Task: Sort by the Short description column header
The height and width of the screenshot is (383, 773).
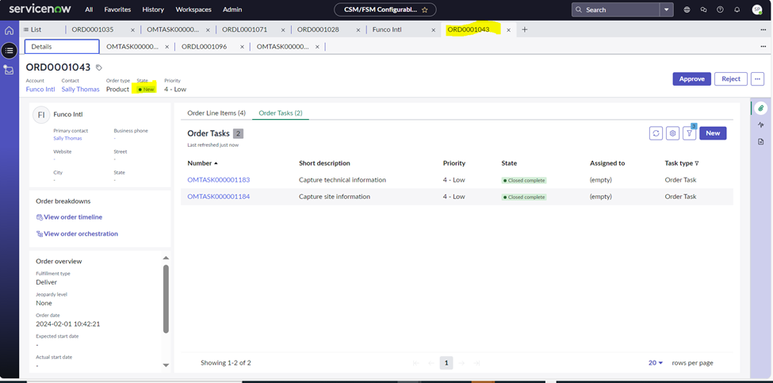Action: 324,163
